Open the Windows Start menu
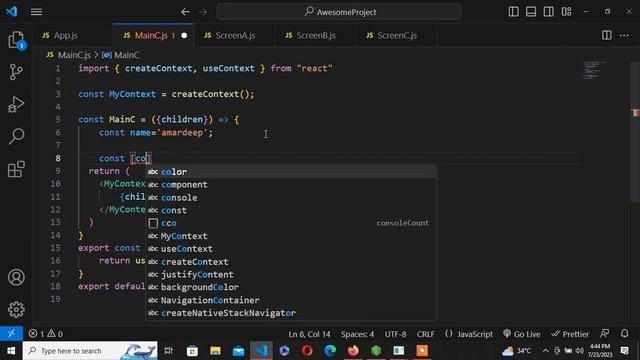Viewport: 640px width, 360px height. [x=11, y=351]
